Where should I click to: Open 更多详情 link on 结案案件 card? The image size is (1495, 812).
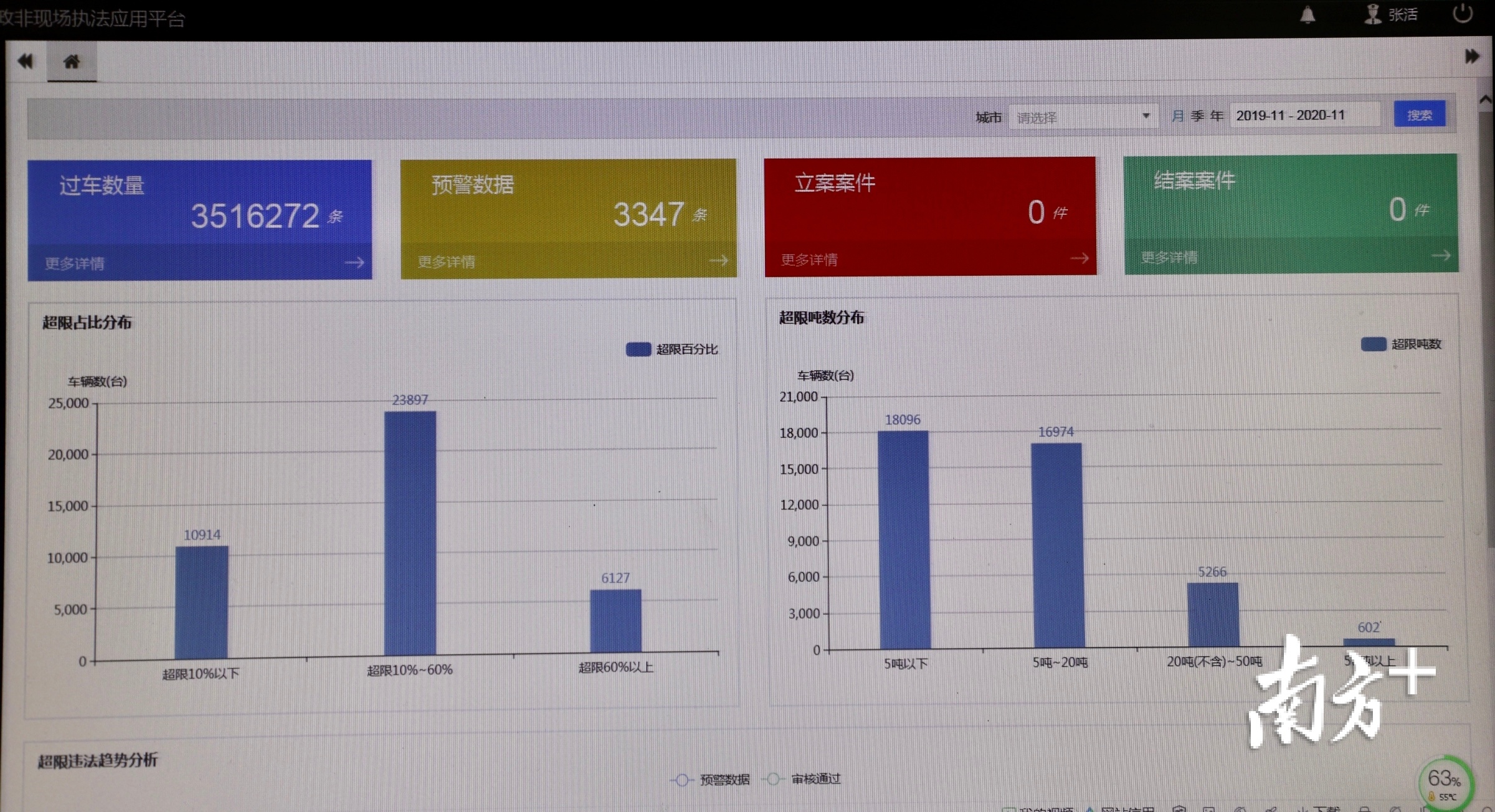(x=1169, y=257)
